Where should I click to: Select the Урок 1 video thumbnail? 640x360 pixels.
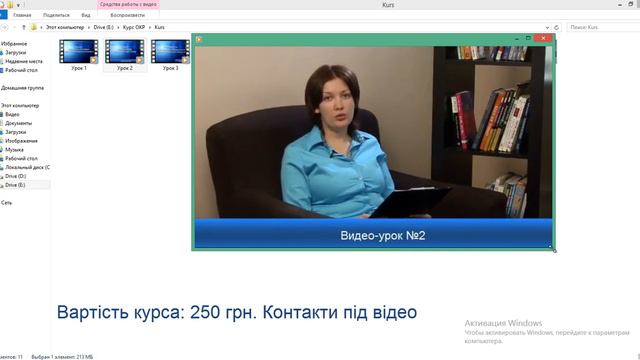[79, 51]
